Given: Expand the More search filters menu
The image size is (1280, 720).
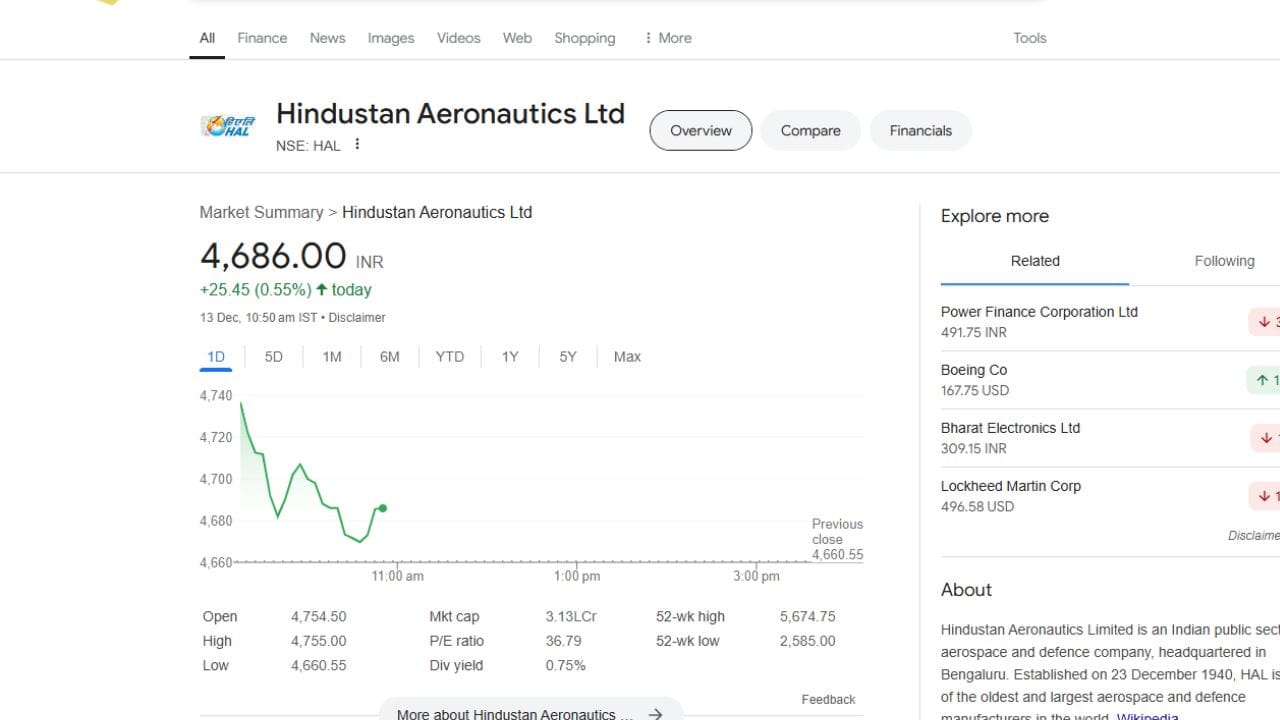Looking at the screenshot, I should click(668, 38).
